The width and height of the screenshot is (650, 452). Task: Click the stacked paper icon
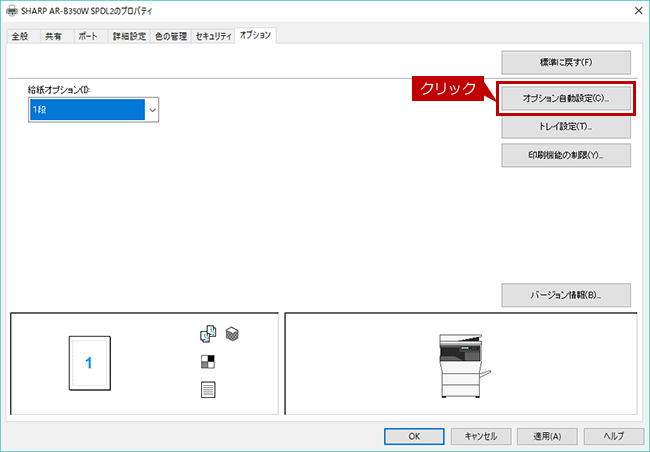[232, 334]
